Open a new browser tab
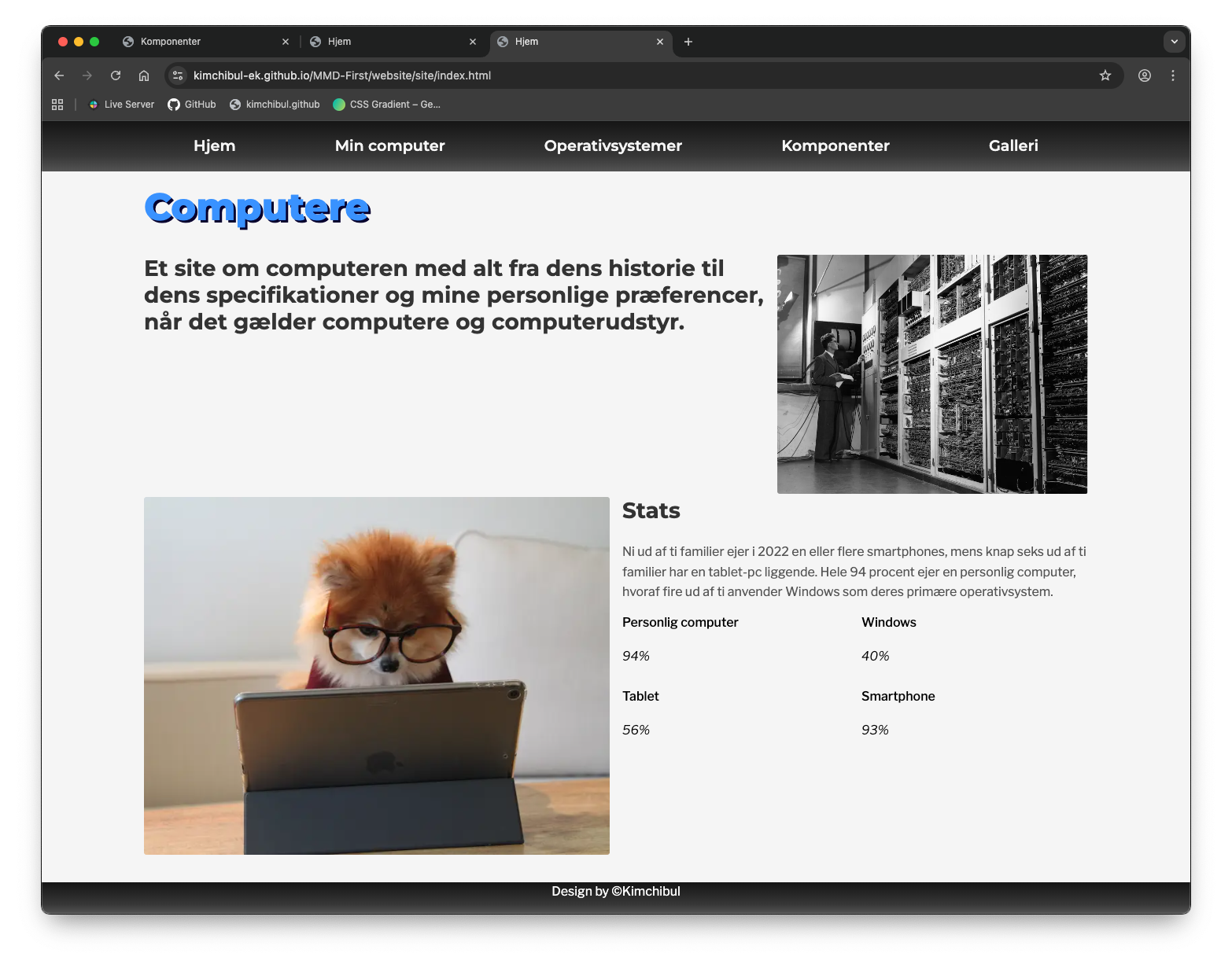Screen dimensions: 1232x968 coord(688,42)
